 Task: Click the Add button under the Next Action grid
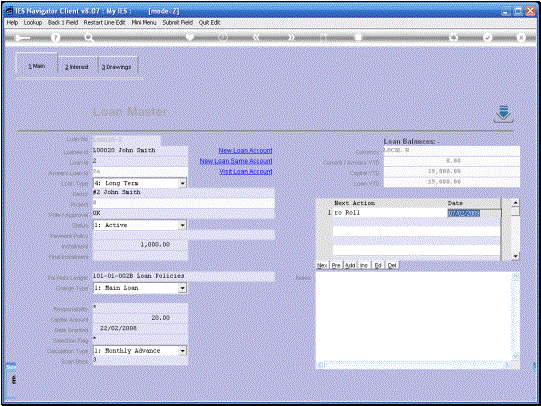[x=350, y=265]
